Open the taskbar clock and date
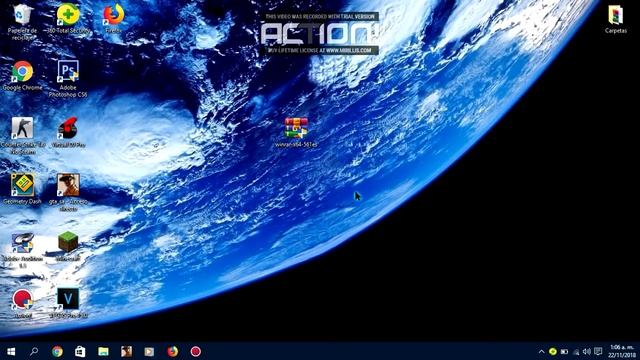 (x=622, y=351)
